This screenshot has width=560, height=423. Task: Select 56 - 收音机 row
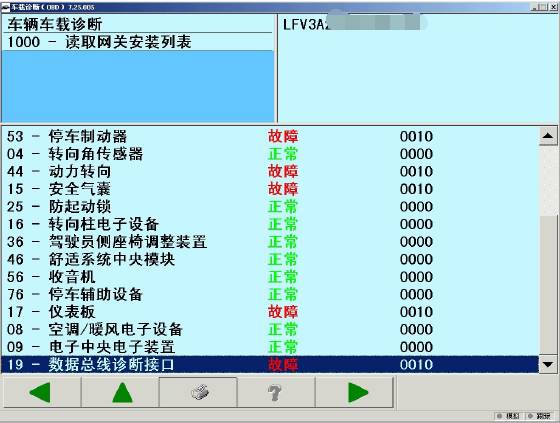pyautogui.click(x=270, y=277)
